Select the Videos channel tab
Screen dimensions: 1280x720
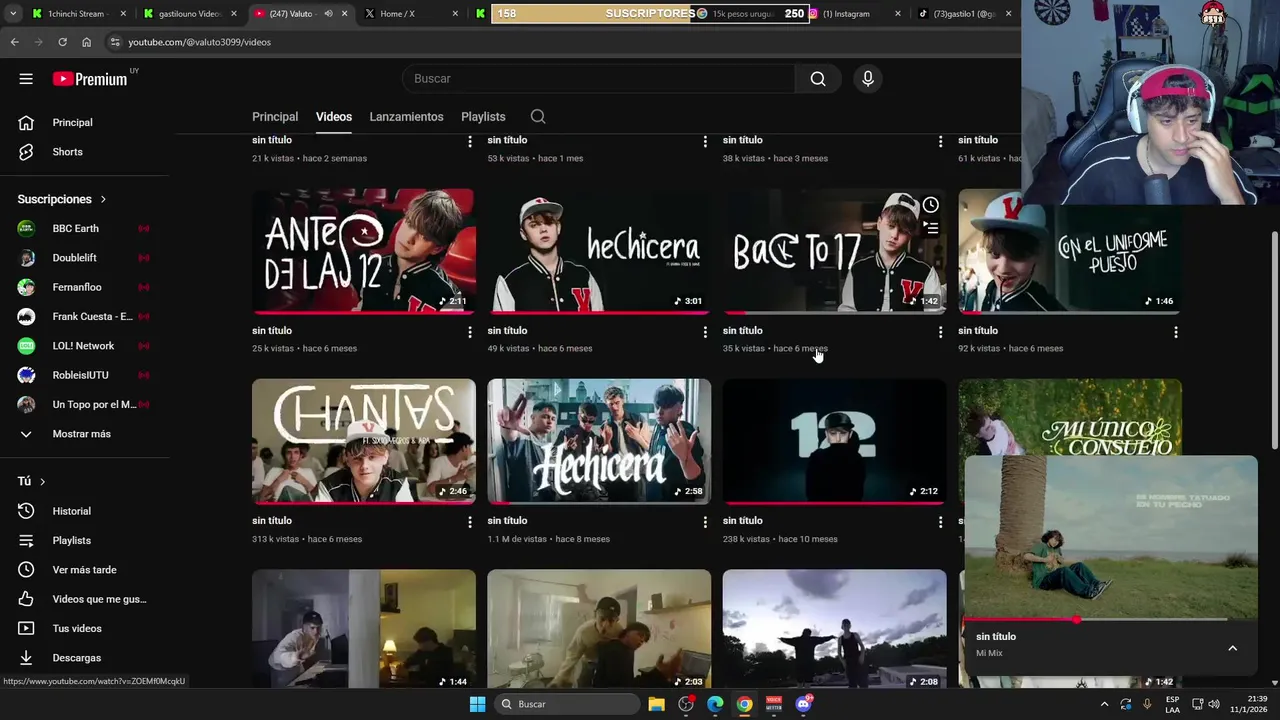[334, 117]
